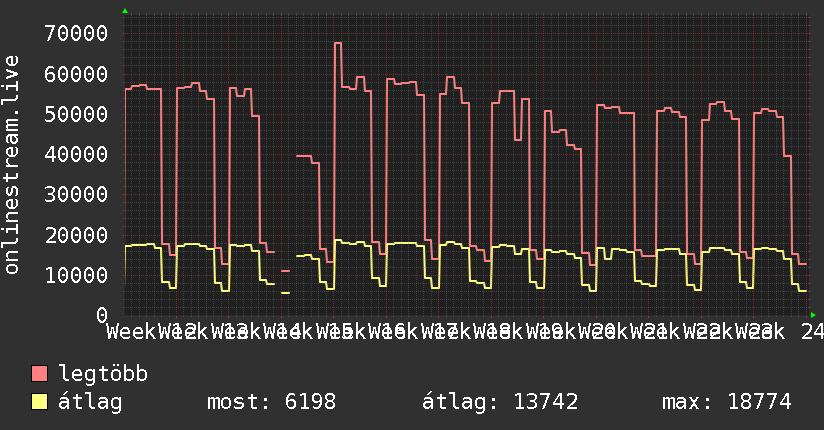Image resolution: width=824 pixels, height=430 pixels.
Task: Click the 30000 y-axis label
Action: pos(76,194)
